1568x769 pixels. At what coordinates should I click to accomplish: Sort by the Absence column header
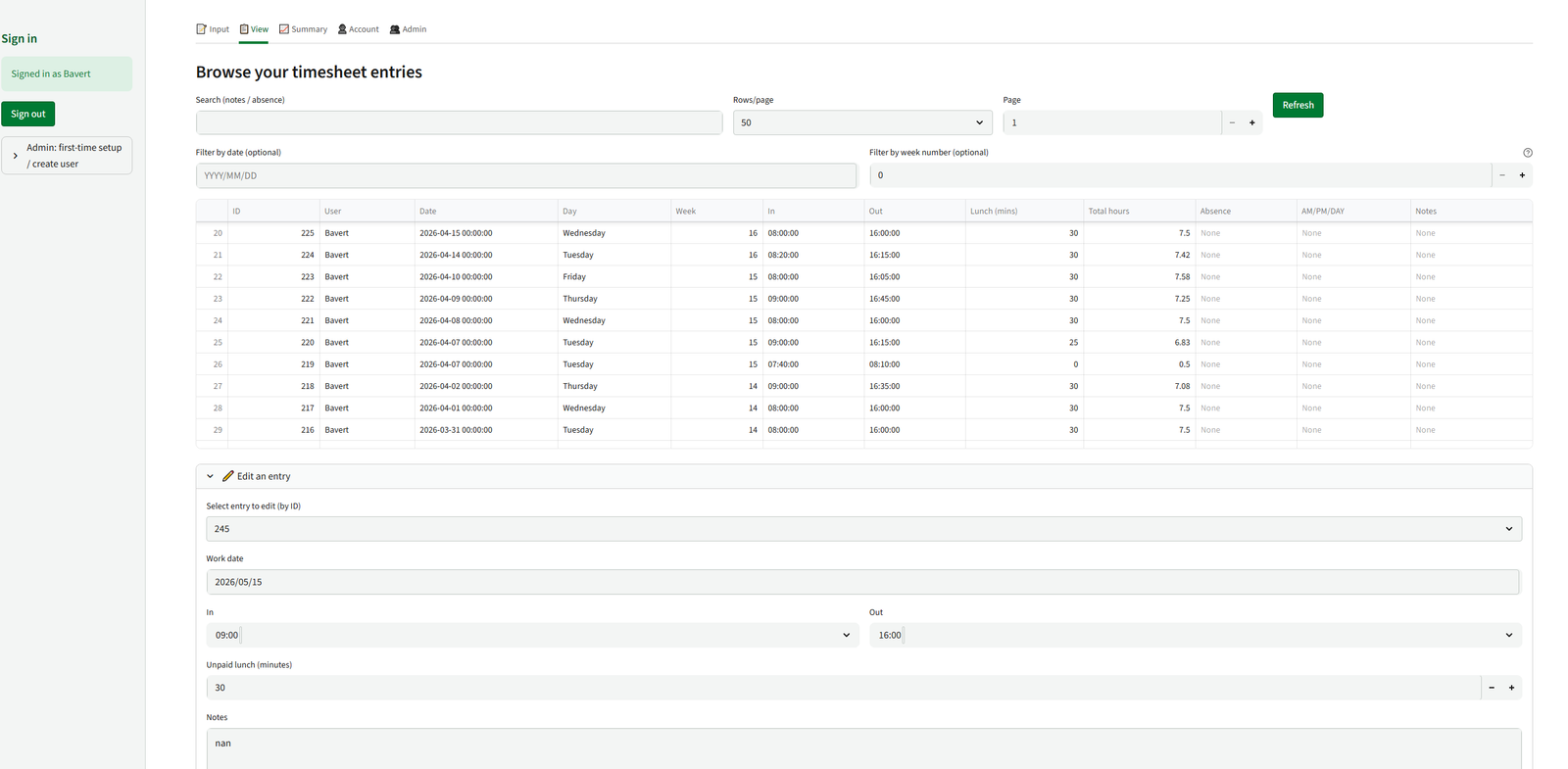coord(1246,211)
